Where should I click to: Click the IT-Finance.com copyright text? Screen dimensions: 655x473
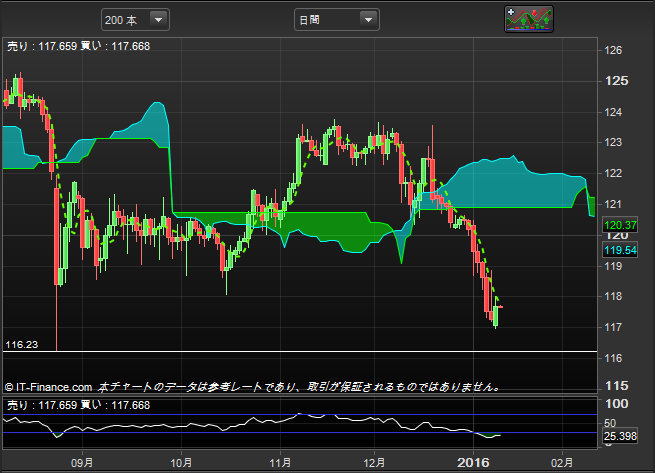pos(48,387)
